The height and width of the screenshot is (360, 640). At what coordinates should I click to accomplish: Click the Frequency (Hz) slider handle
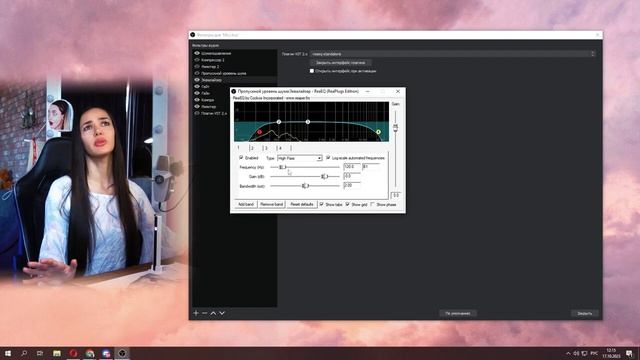[282, 167]
